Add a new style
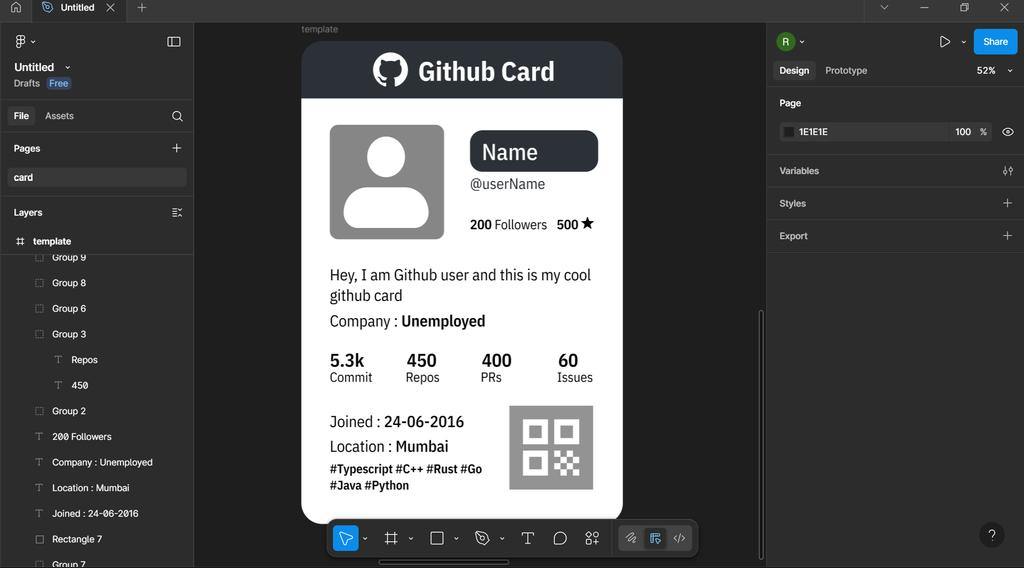This screenshot has height=568, width=1024. click(x=1008, y=203)
